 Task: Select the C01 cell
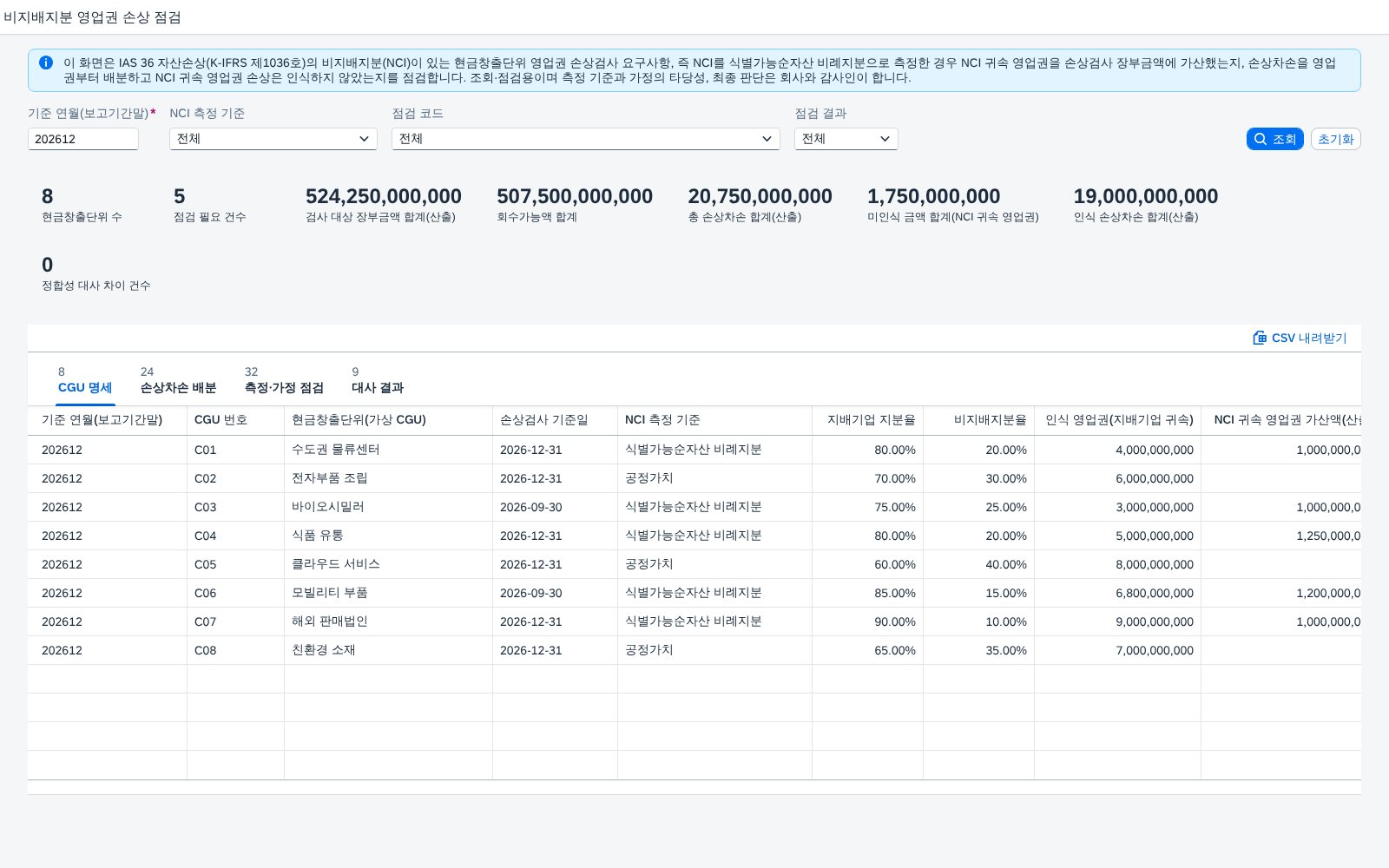tap(235, 450)
